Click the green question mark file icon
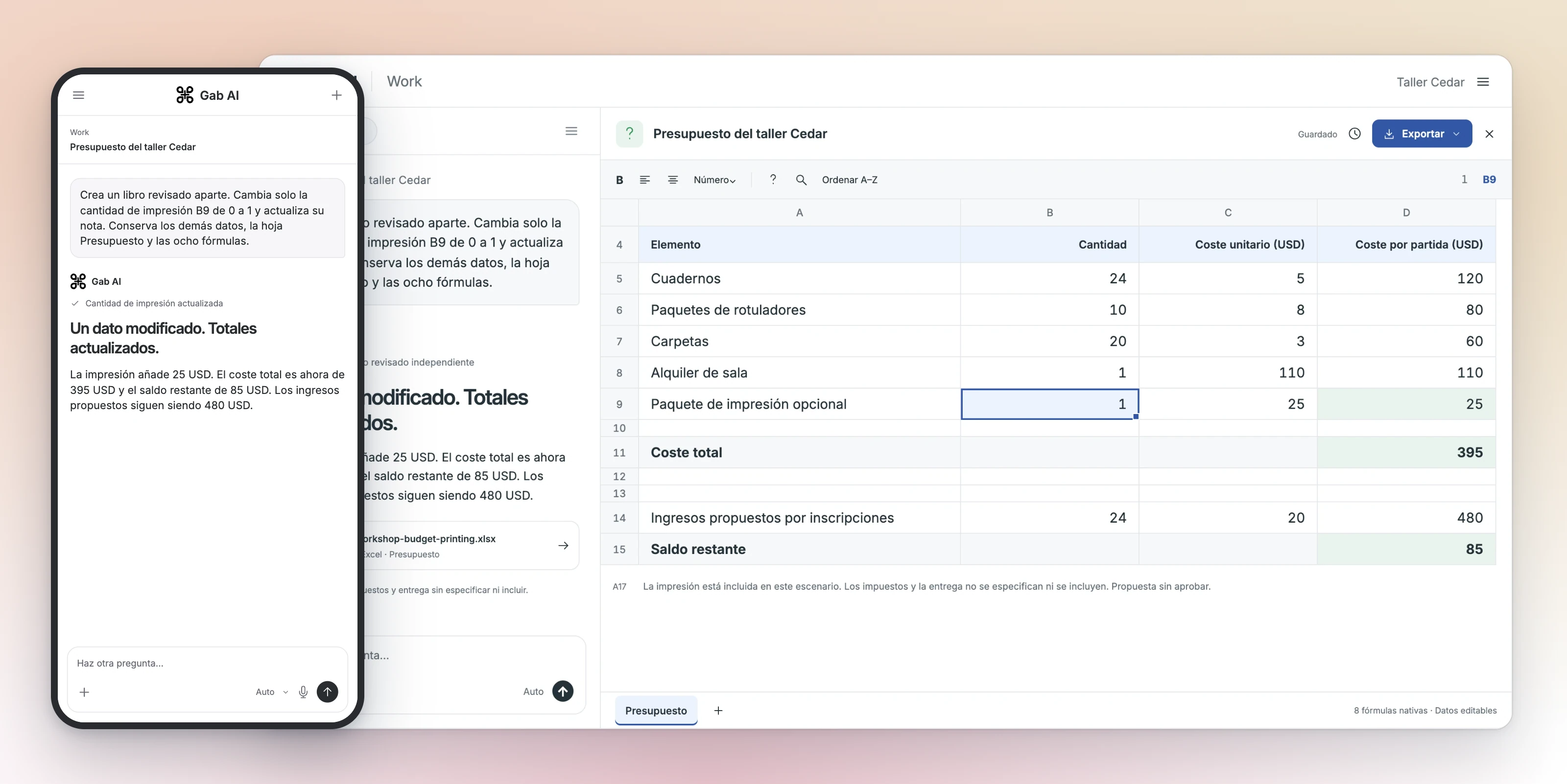Viewport: 1567px width, 784px height. 629,134
